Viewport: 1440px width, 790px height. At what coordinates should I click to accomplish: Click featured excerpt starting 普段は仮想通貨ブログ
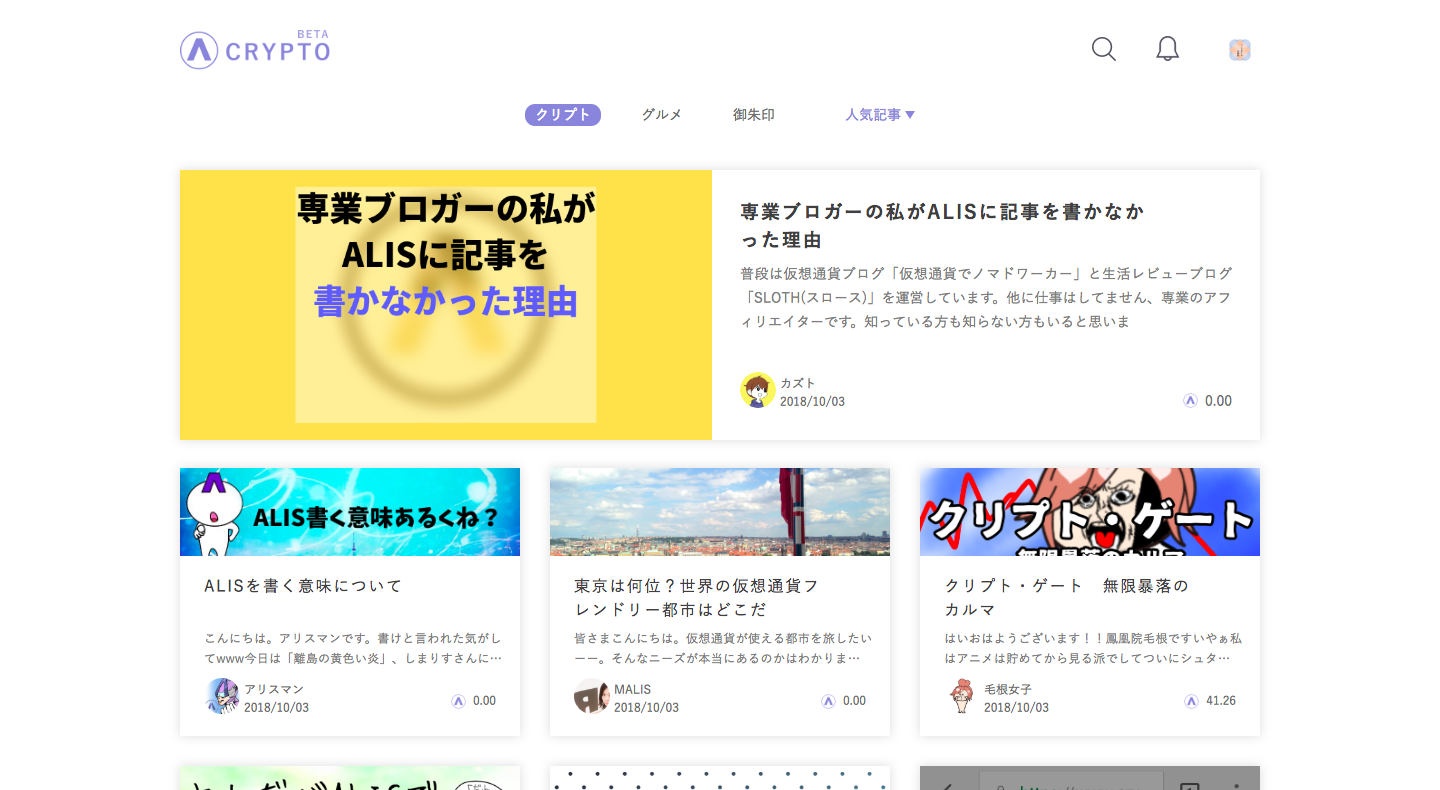coord(986,297)
